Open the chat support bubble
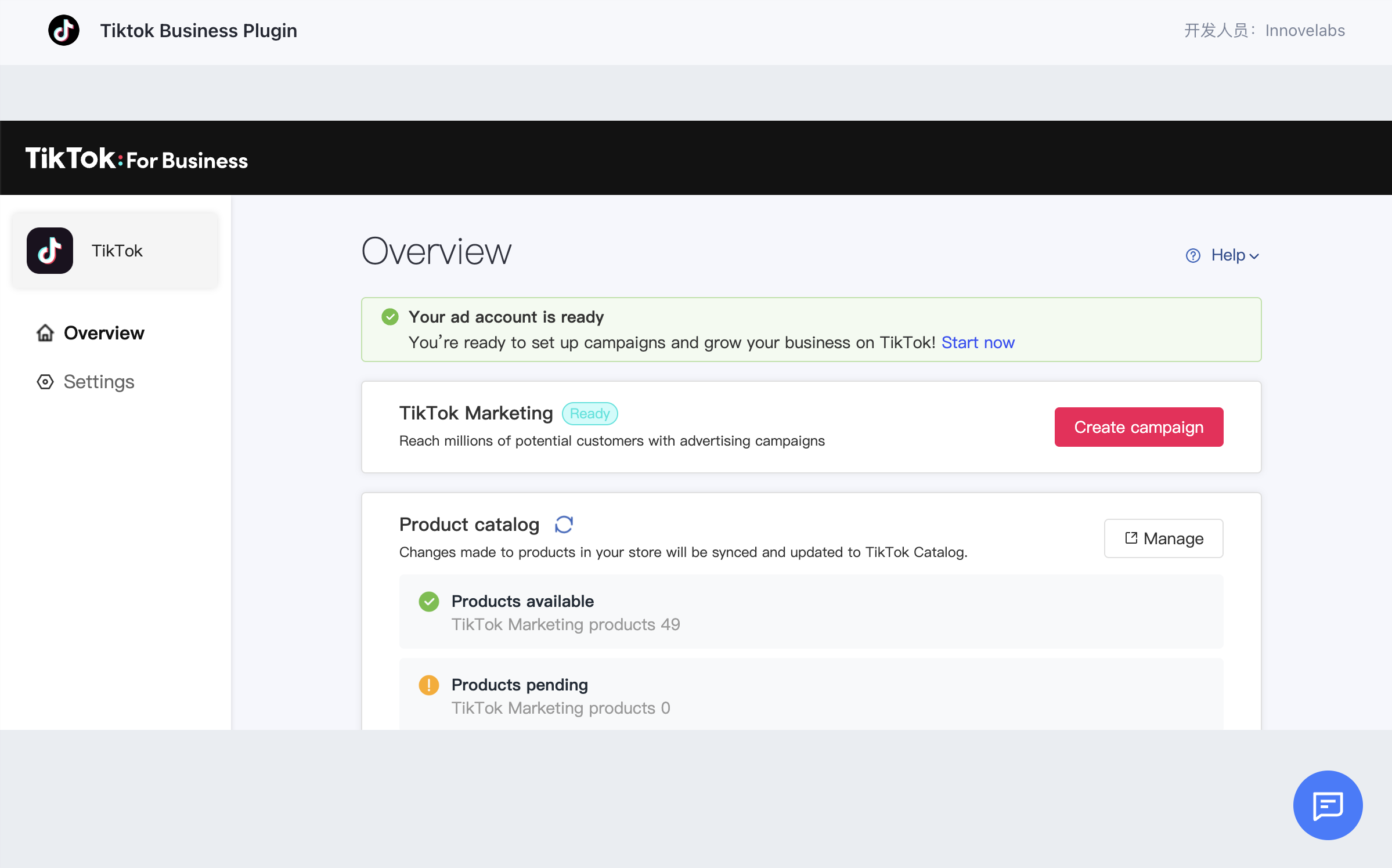Screen dimensions: 1392x868 (1328, 805)
